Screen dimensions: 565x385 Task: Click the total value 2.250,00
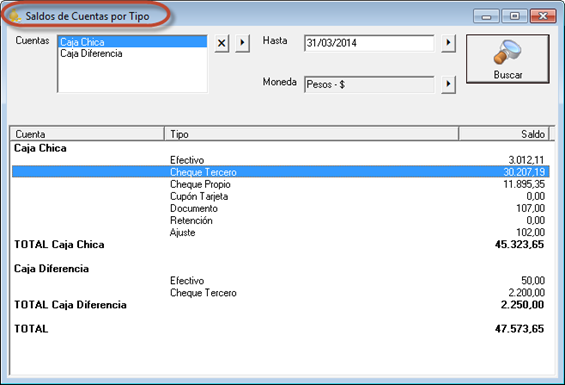point(522,305)
